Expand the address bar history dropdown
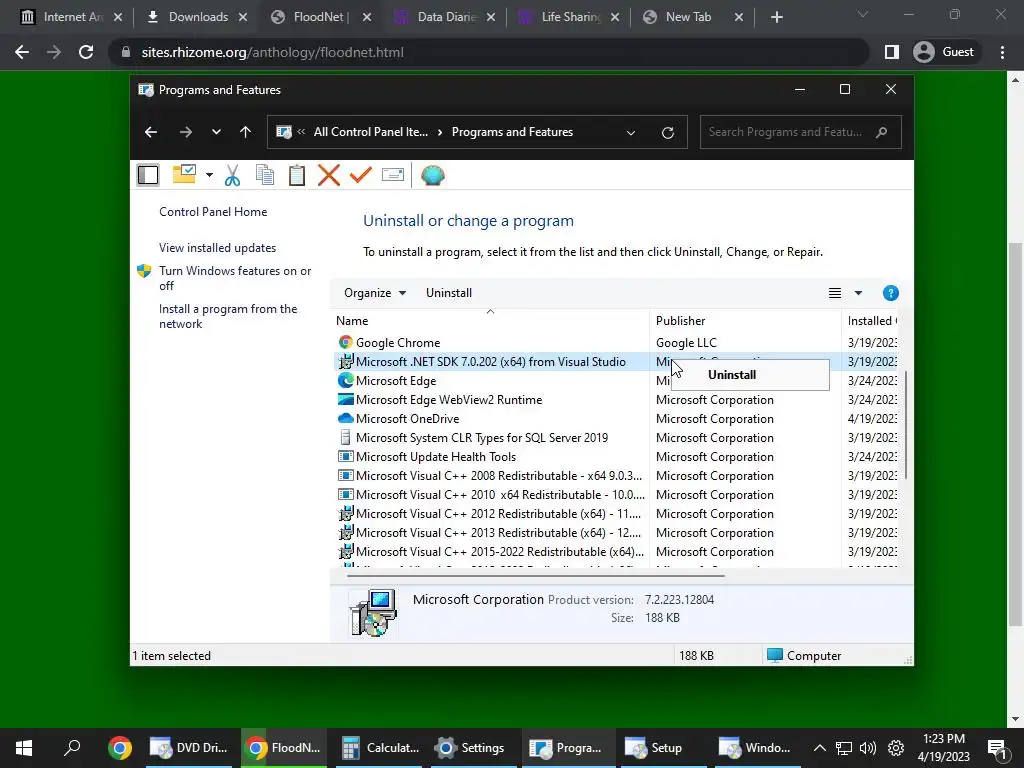The image size is (1024, 768). click(631, 133)
